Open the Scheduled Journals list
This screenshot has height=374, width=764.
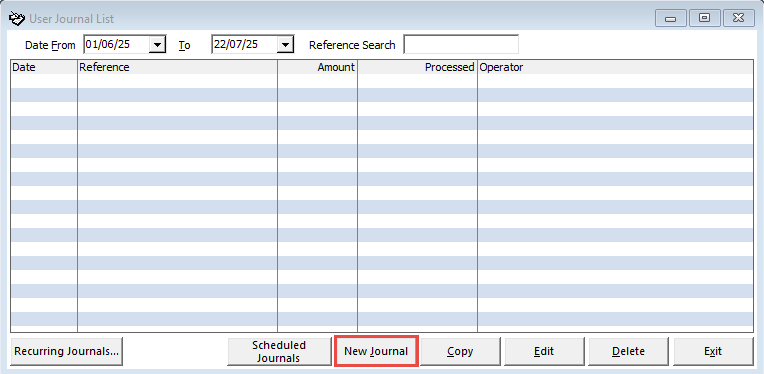click(x=279, y=351)
